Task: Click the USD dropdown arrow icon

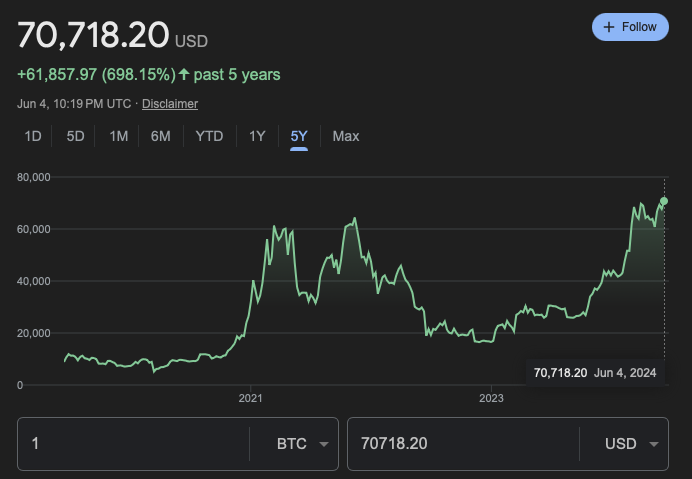Action: pos(653,444)
